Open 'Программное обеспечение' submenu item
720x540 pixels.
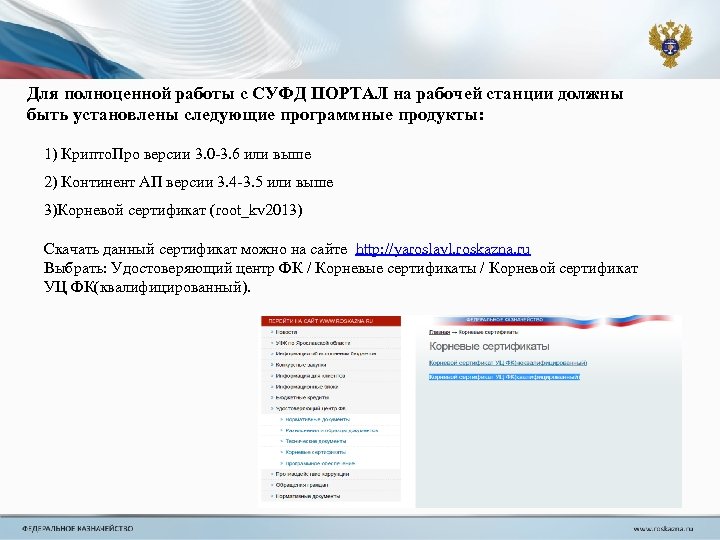(320, 463)
